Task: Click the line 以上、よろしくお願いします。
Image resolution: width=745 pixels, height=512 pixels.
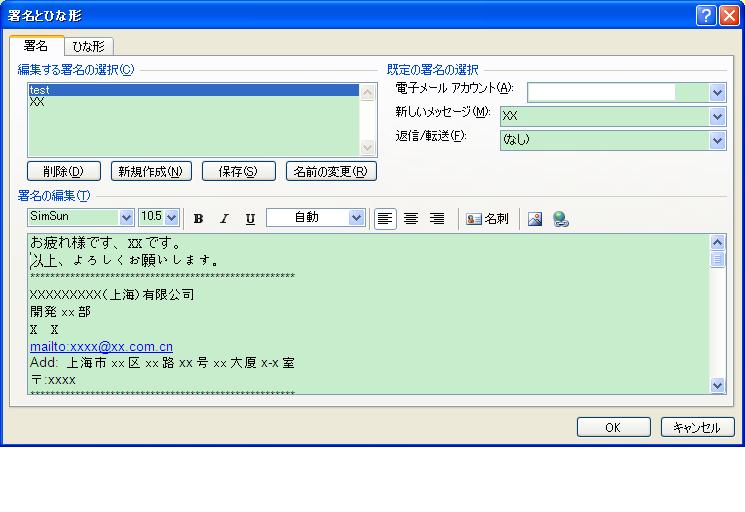Action: (124, 260)
